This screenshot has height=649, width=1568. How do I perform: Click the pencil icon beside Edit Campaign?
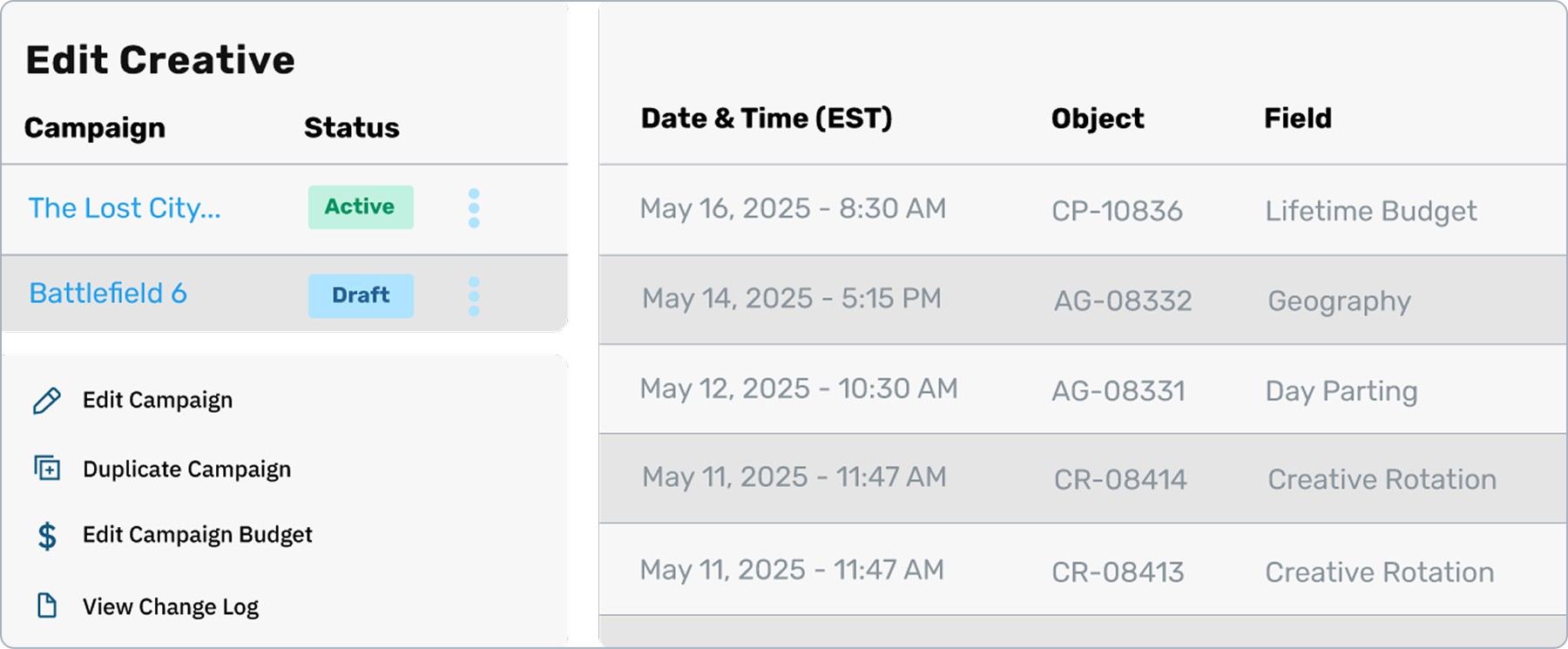47,401
